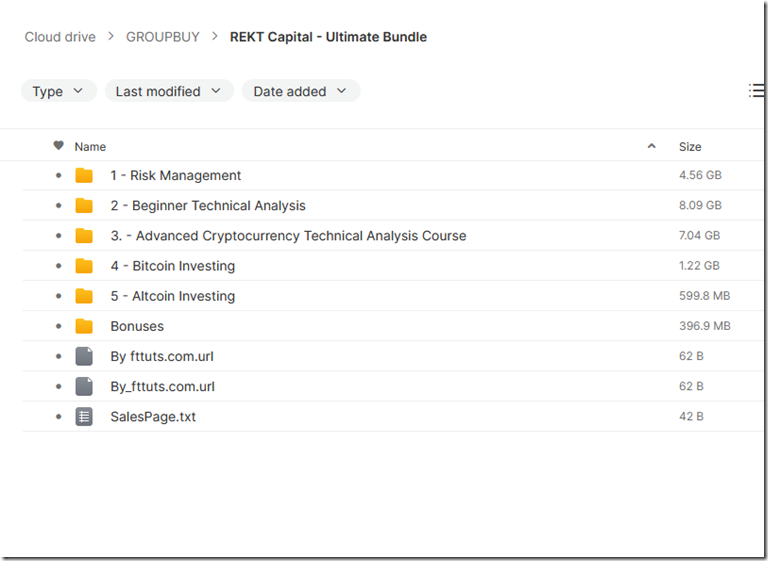This screenshot has height=561, width=768.
Task: Select the Bonuses folder name
Action: click(137, 326)
